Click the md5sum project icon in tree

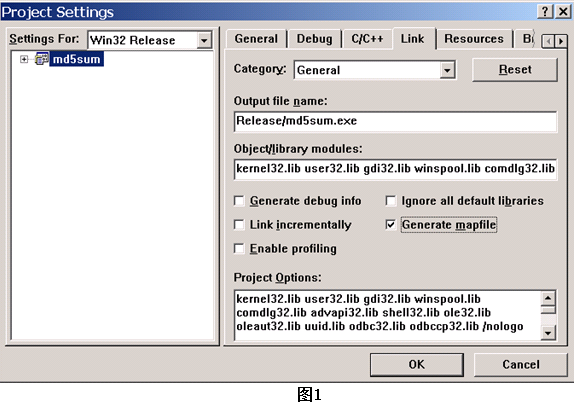[42, 59]
